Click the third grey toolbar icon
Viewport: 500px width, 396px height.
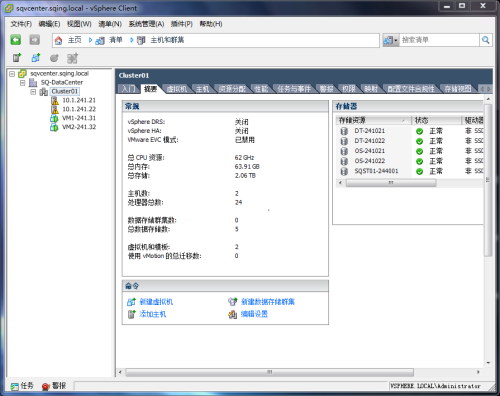pos(54,58)
